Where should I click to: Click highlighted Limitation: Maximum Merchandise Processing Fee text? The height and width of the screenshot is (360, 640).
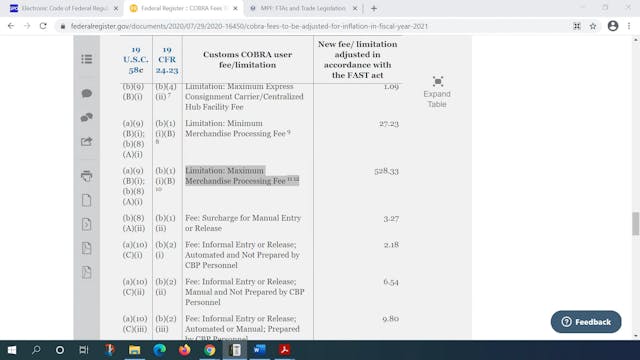tap(242, 176)
